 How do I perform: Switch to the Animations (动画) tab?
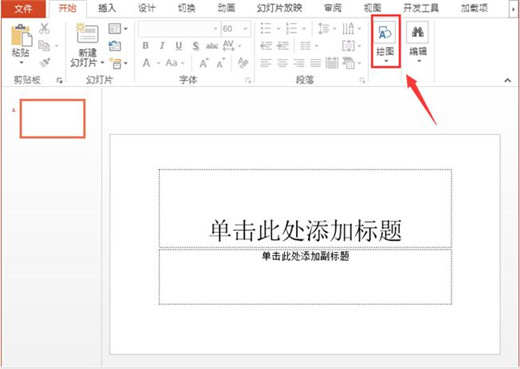226,8
